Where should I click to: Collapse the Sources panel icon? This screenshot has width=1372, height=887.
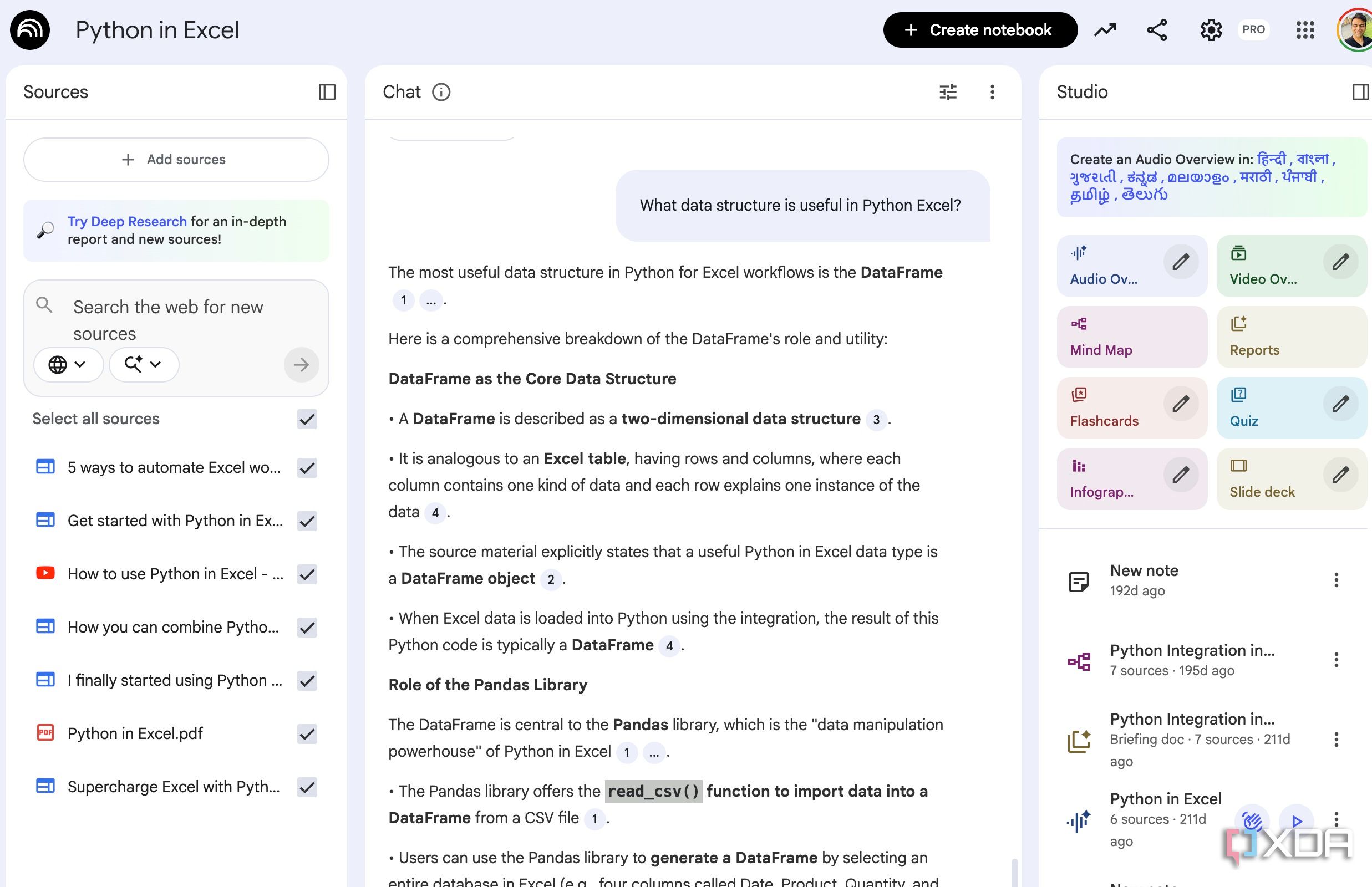pyautogui.click(x=327, y=92)
